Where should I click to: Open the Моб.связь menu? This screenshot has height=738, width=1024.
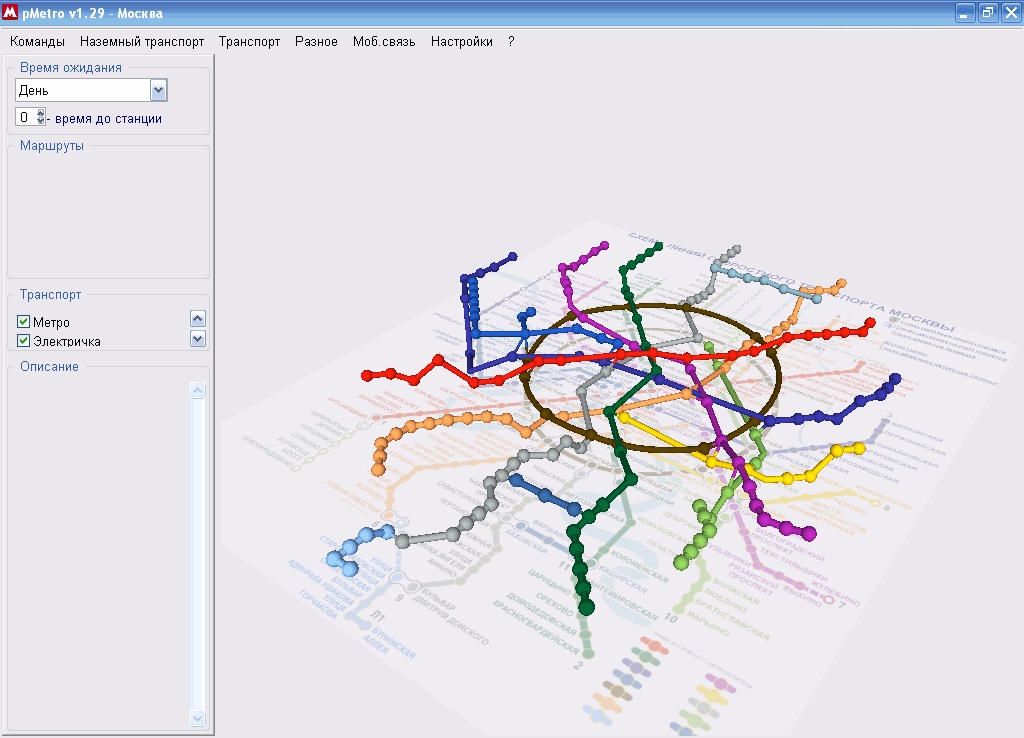coord(384,42)
